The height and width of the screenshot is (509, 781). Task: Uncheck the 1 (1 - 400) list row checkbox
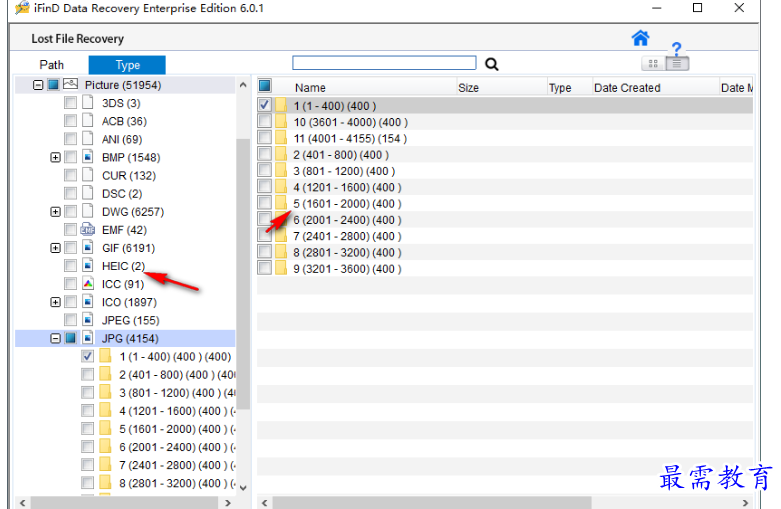click(x=264, y=105)
